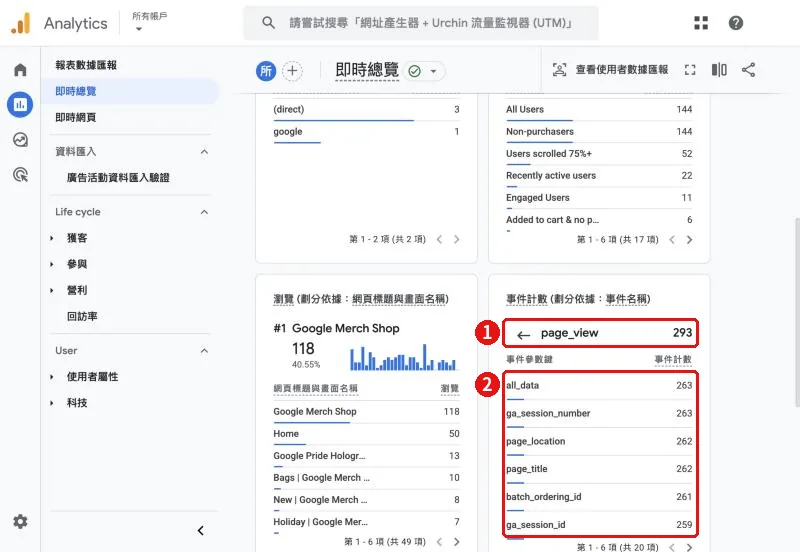Open 回訪率 report
The width and height of the screenshot is (800, 552).
point(82,316)
